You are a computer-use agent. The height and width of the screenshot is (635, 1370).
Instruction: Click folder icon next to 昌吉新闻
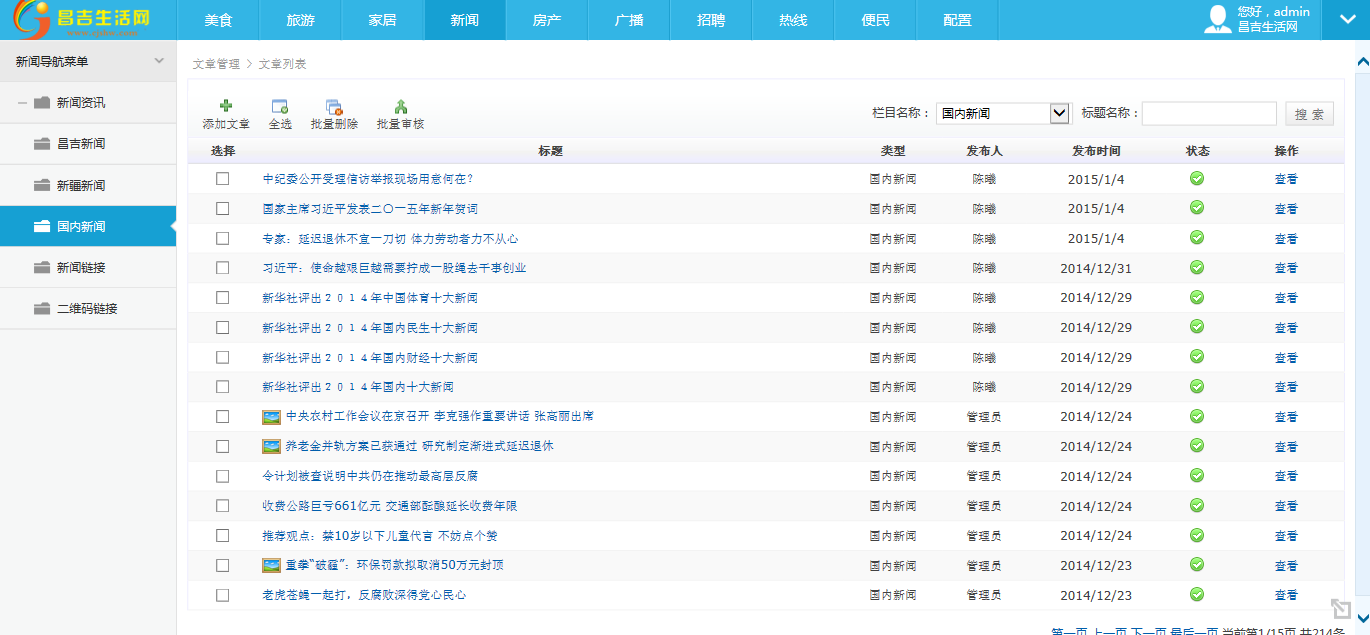tap(42, 144)
